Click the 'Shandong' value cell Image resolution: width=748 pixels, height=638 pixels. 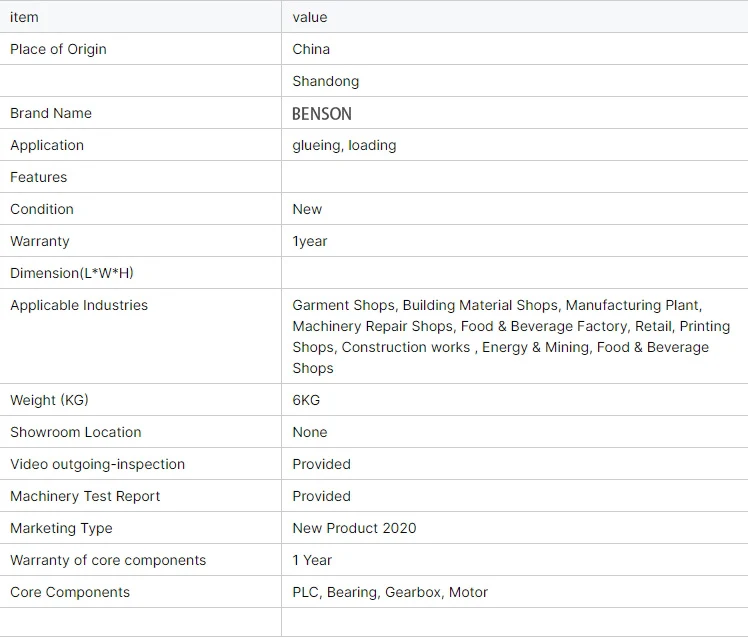[x=515, y=81]
